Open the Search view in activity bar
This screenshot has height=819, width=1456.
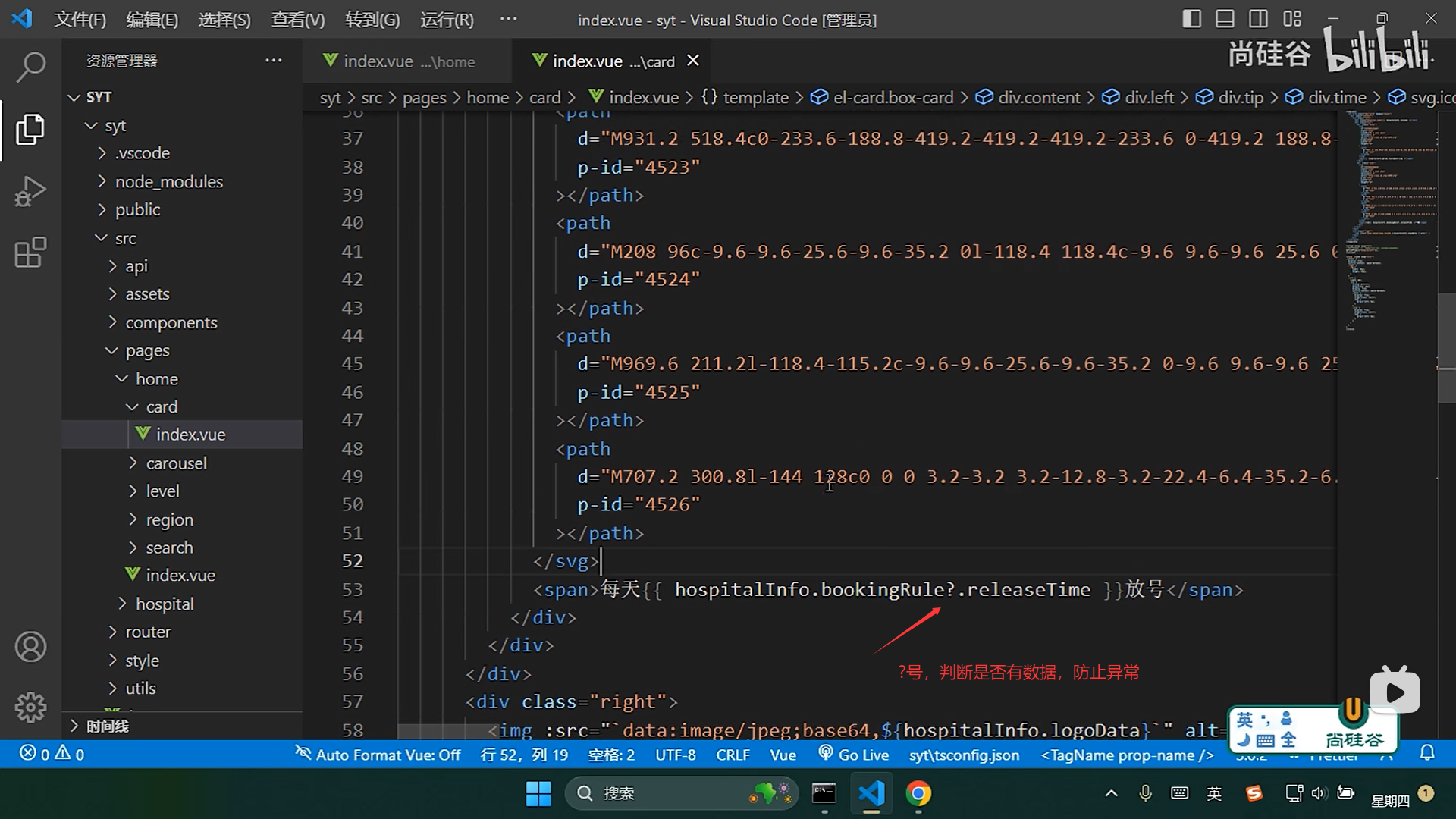click(x=30, y=67)
